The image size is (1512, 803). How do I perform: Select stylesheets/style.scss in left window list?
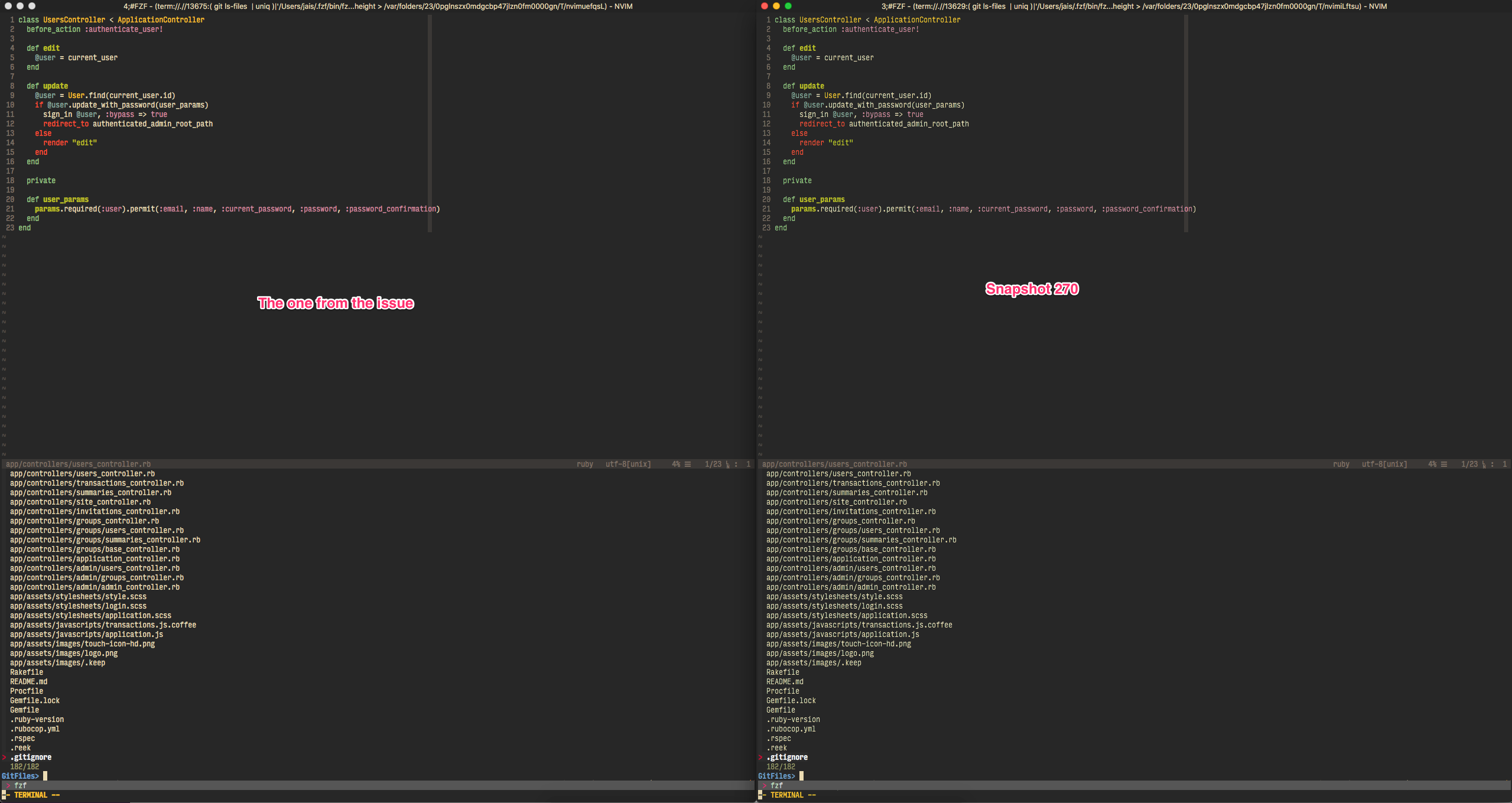click(78, 596)
